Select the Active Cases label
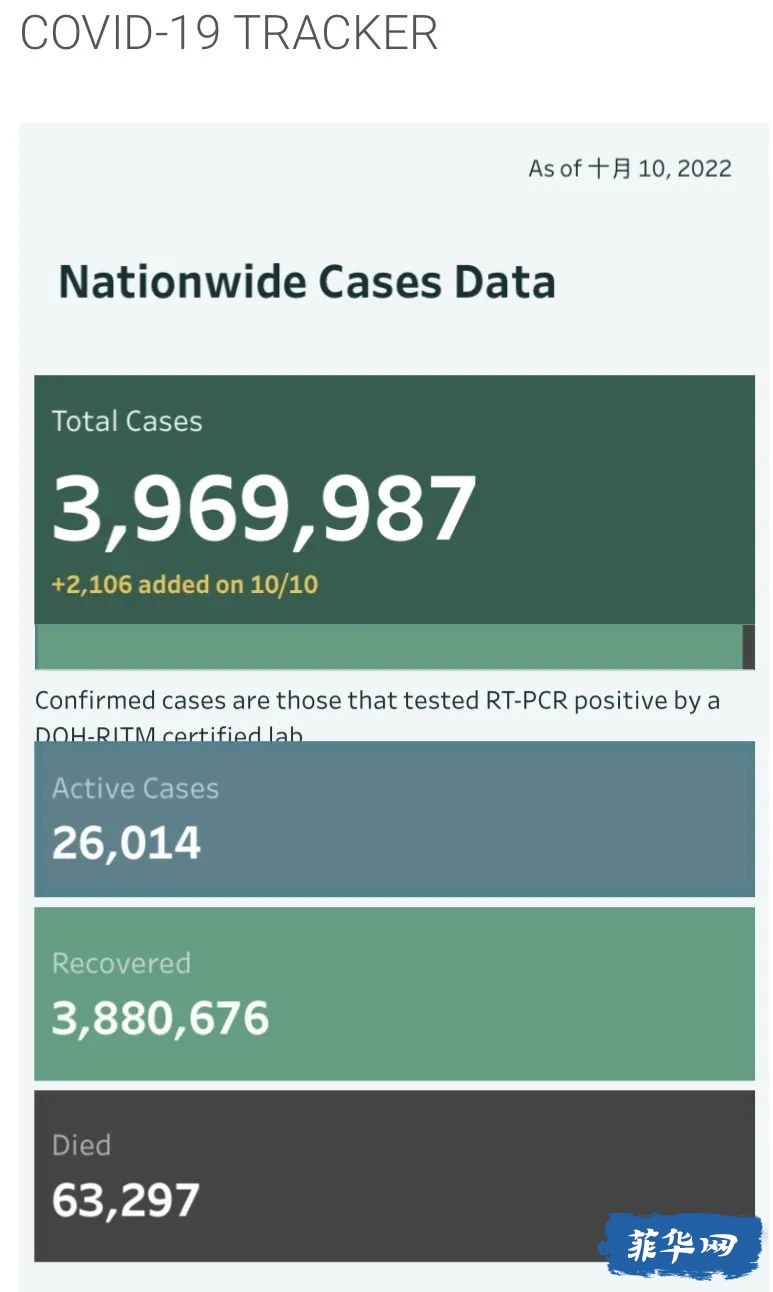The height and width of the screenshot is (1292, 773). (135, 789)
